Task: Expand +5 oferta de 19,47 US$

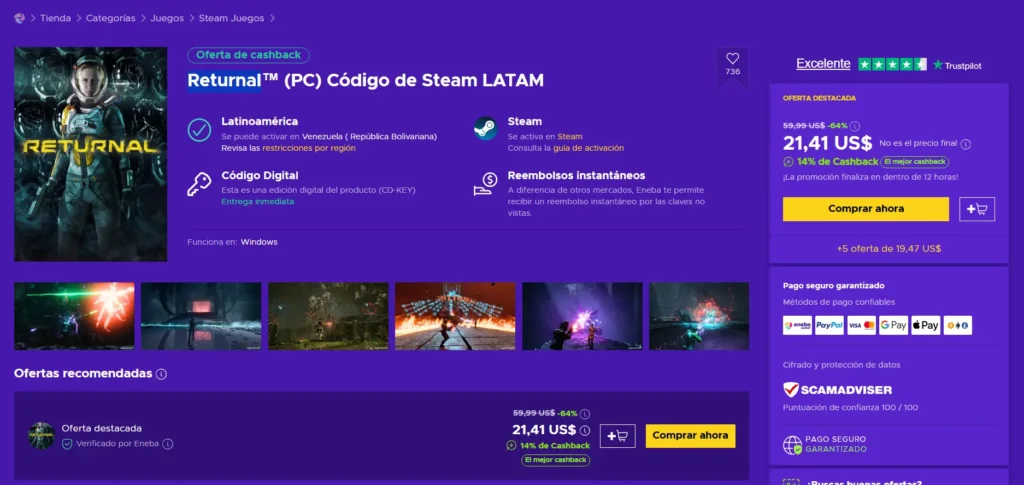Action: coord(889,249)
